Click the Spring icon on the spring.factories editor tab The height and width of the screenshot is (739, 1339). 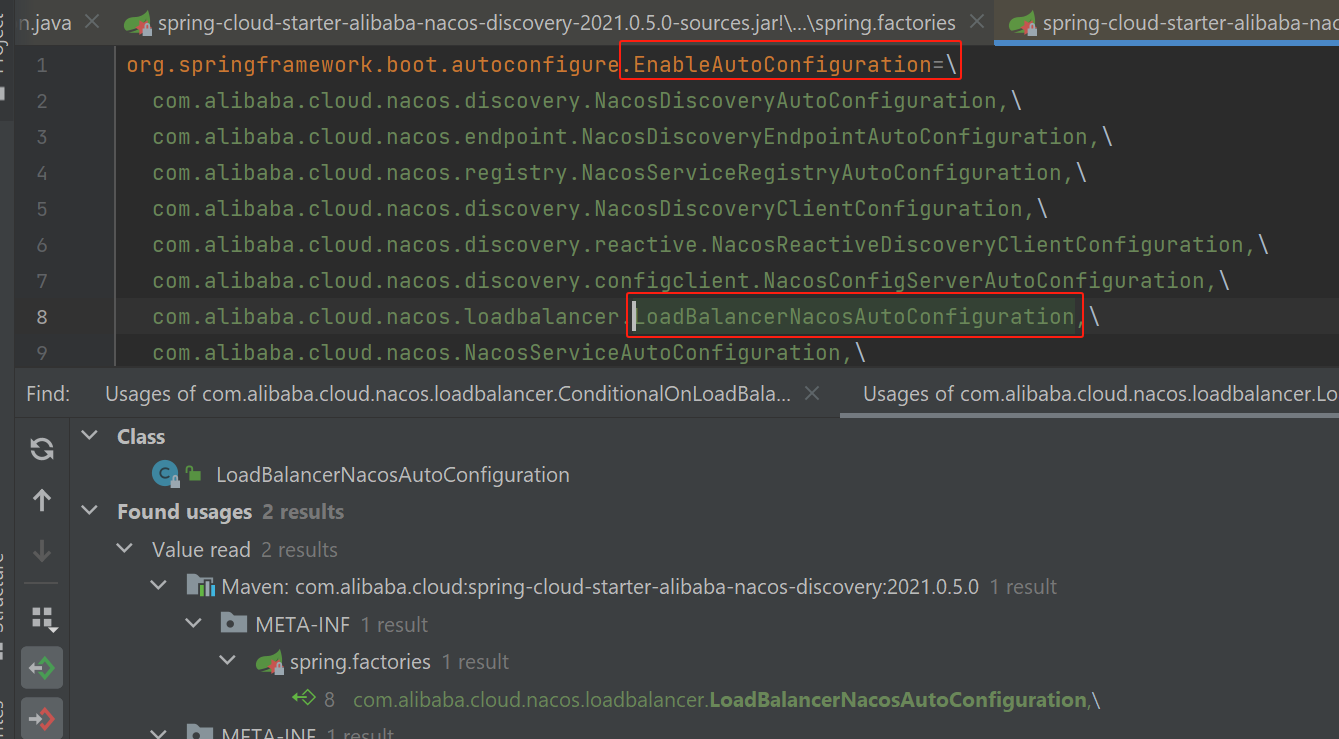pyautogui.click(x=138, y=23)
